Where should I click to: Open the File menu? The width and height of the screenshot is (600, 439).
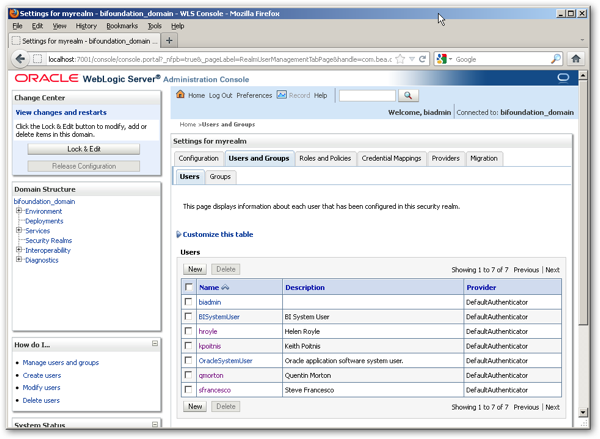coord(18,26)
